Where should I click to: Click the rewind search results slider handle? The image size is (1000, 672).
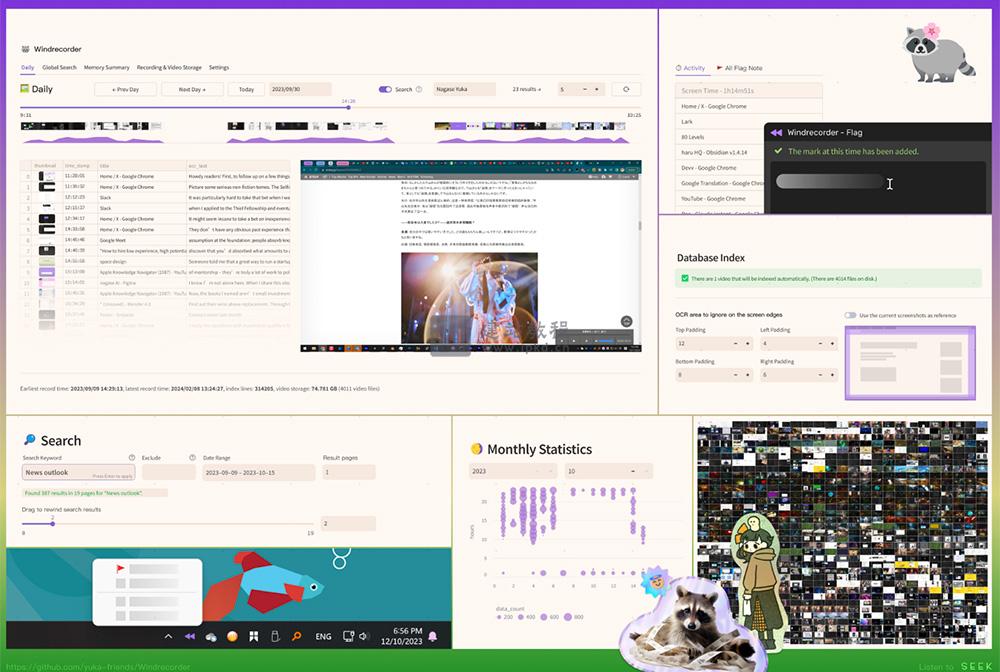[x=52, y=523]
